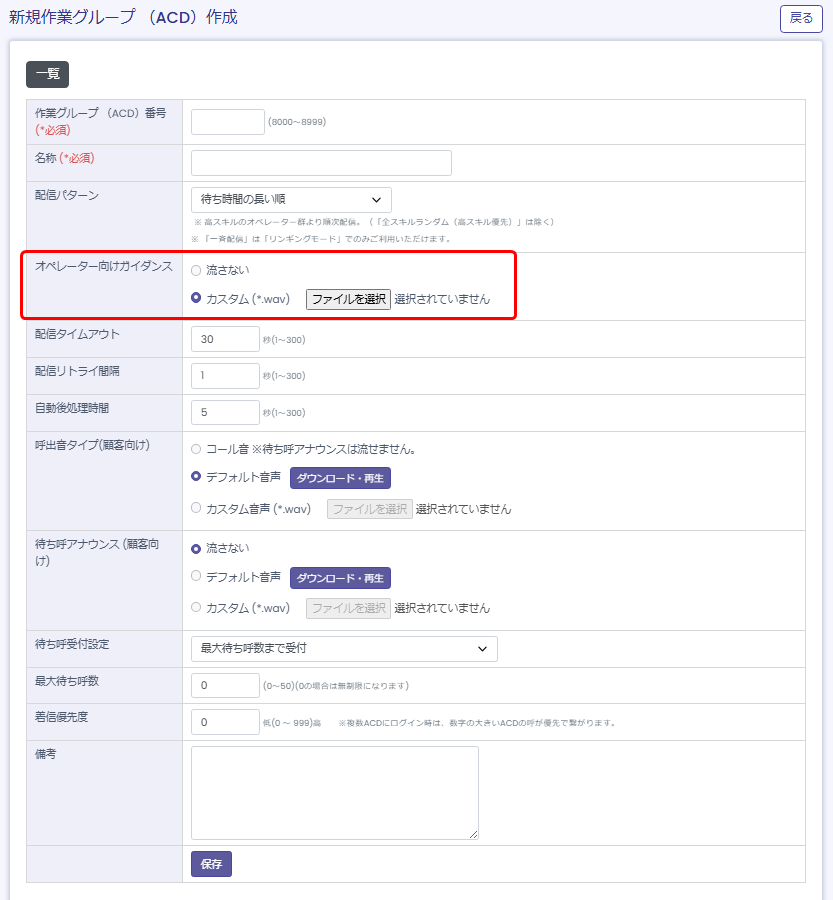Open the 待ち呼受付設定 dropdown
The height and width of the screenshot is (900, 833).
click(x=344, y=648)
